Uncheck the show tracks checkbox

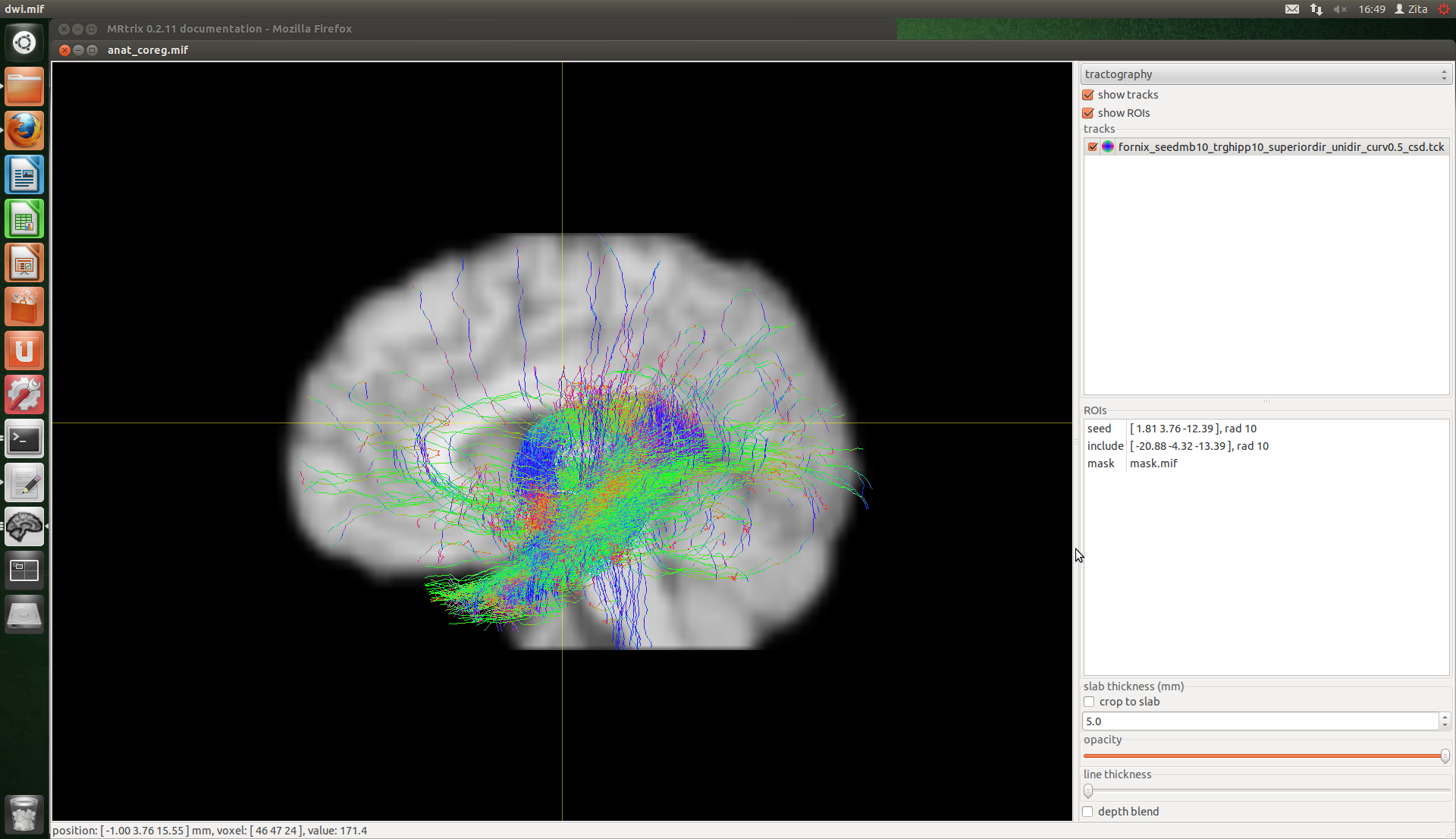(1088, 95)
